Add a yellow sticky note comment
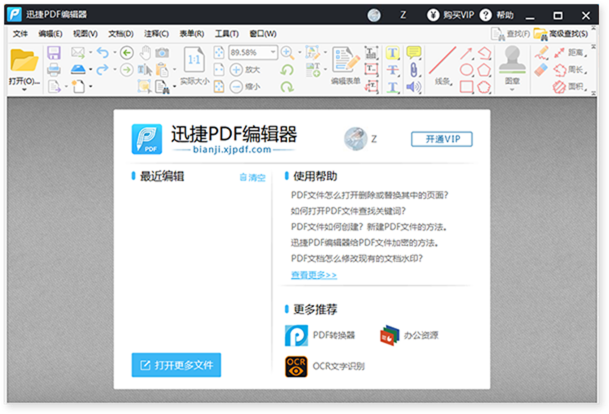The width and height of the screenshot is (609, 414). click(414, 52)
